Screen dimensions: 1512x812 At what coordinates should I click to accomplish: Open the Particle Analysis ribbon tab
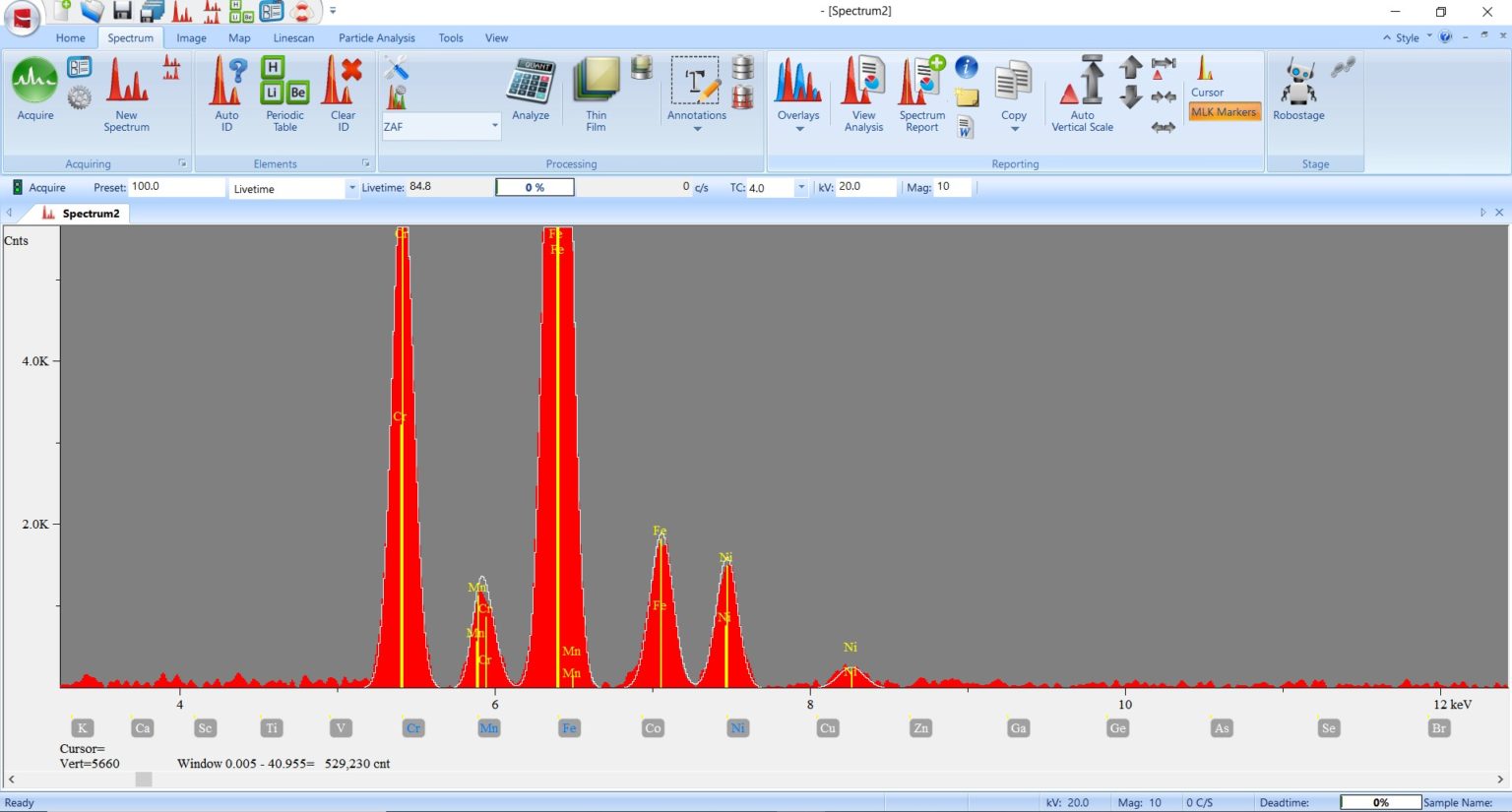(377, 37)
